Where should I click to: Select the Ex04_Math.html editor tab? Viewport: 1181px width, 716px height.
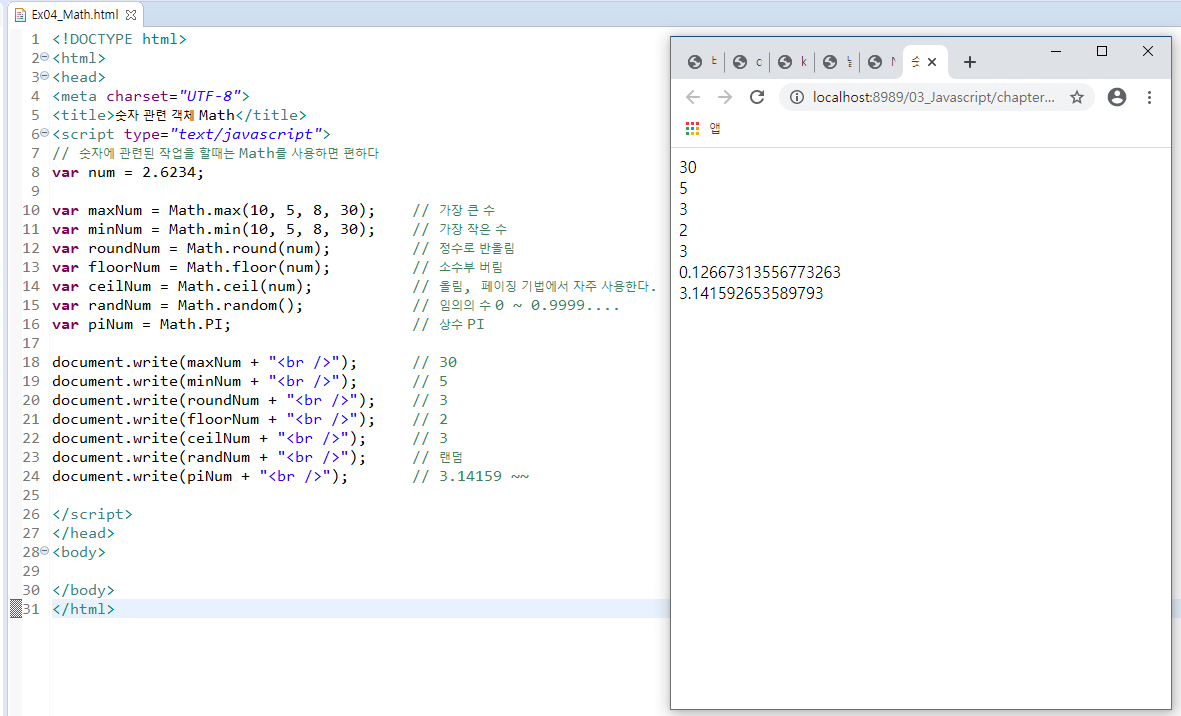coord(75,15)
